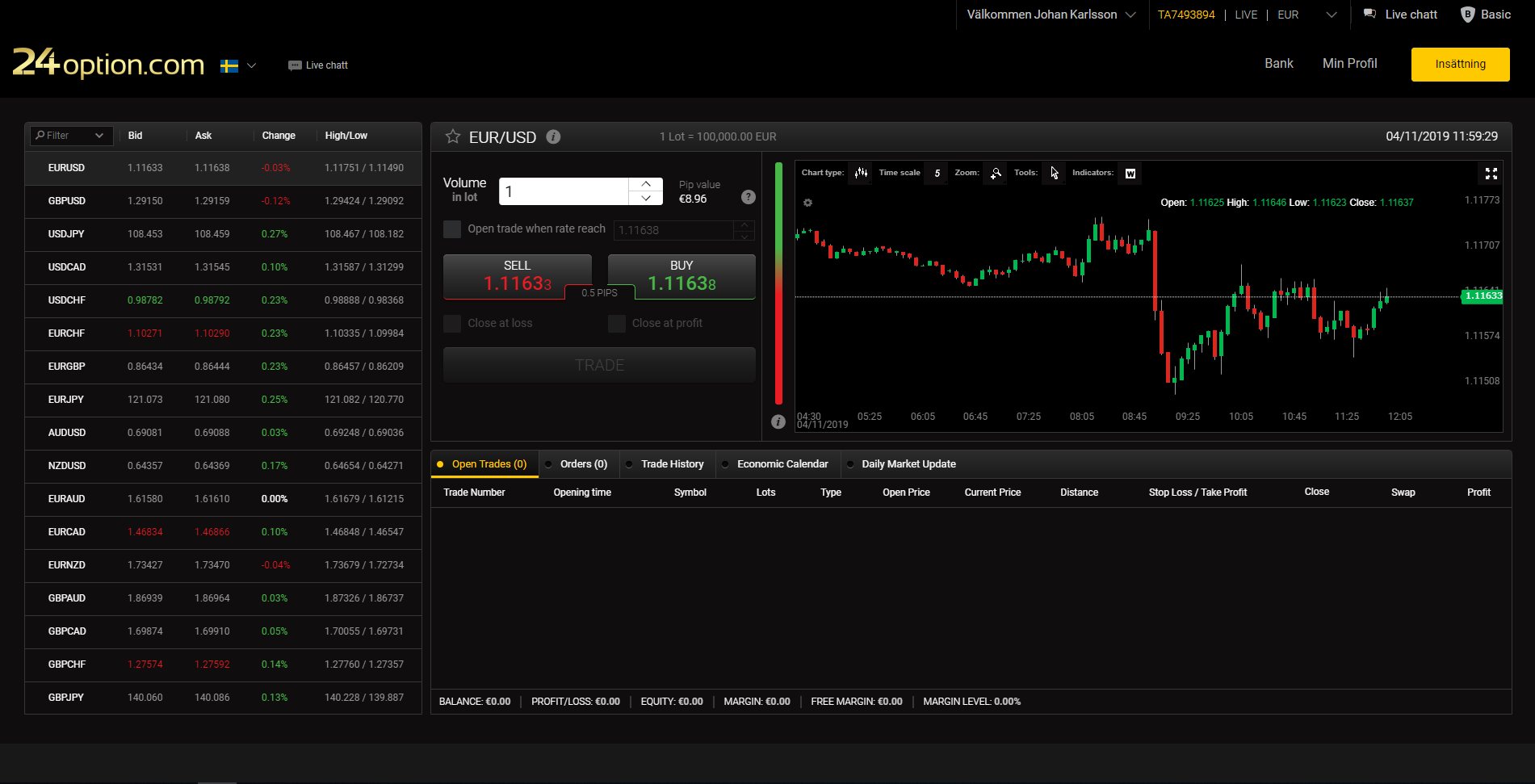Screen dimensions: 1535x784
Task: Click SELL 1.11633 button
Action: click(517, 277)
